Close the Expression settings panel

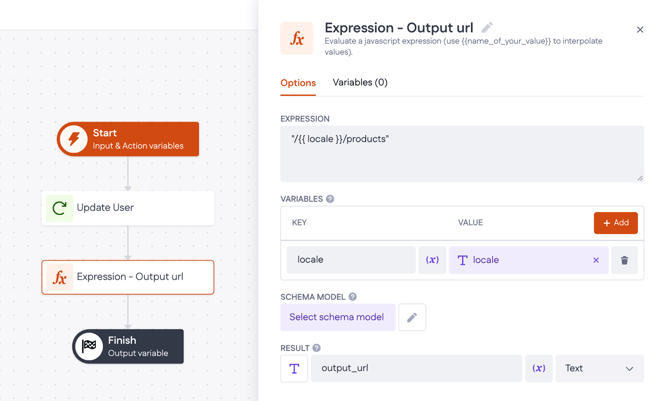click(640, 30)
